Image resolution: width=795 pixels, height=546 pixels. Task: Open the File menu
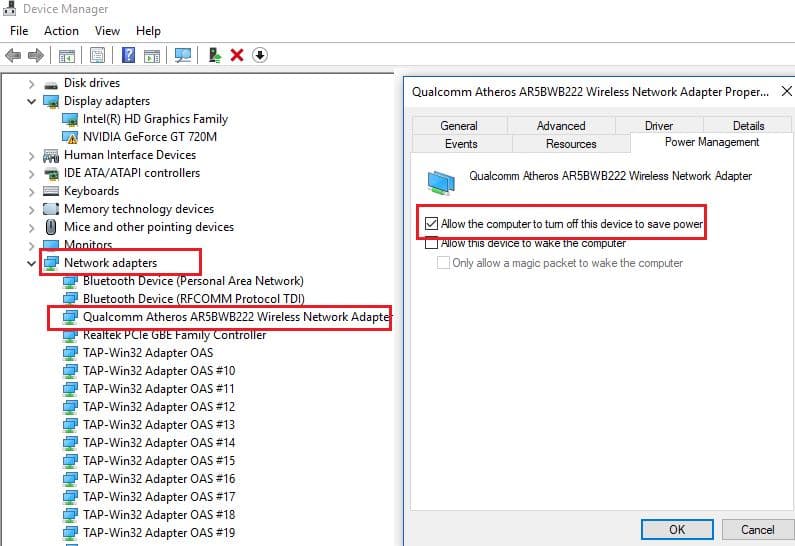[x=19, y=31]
